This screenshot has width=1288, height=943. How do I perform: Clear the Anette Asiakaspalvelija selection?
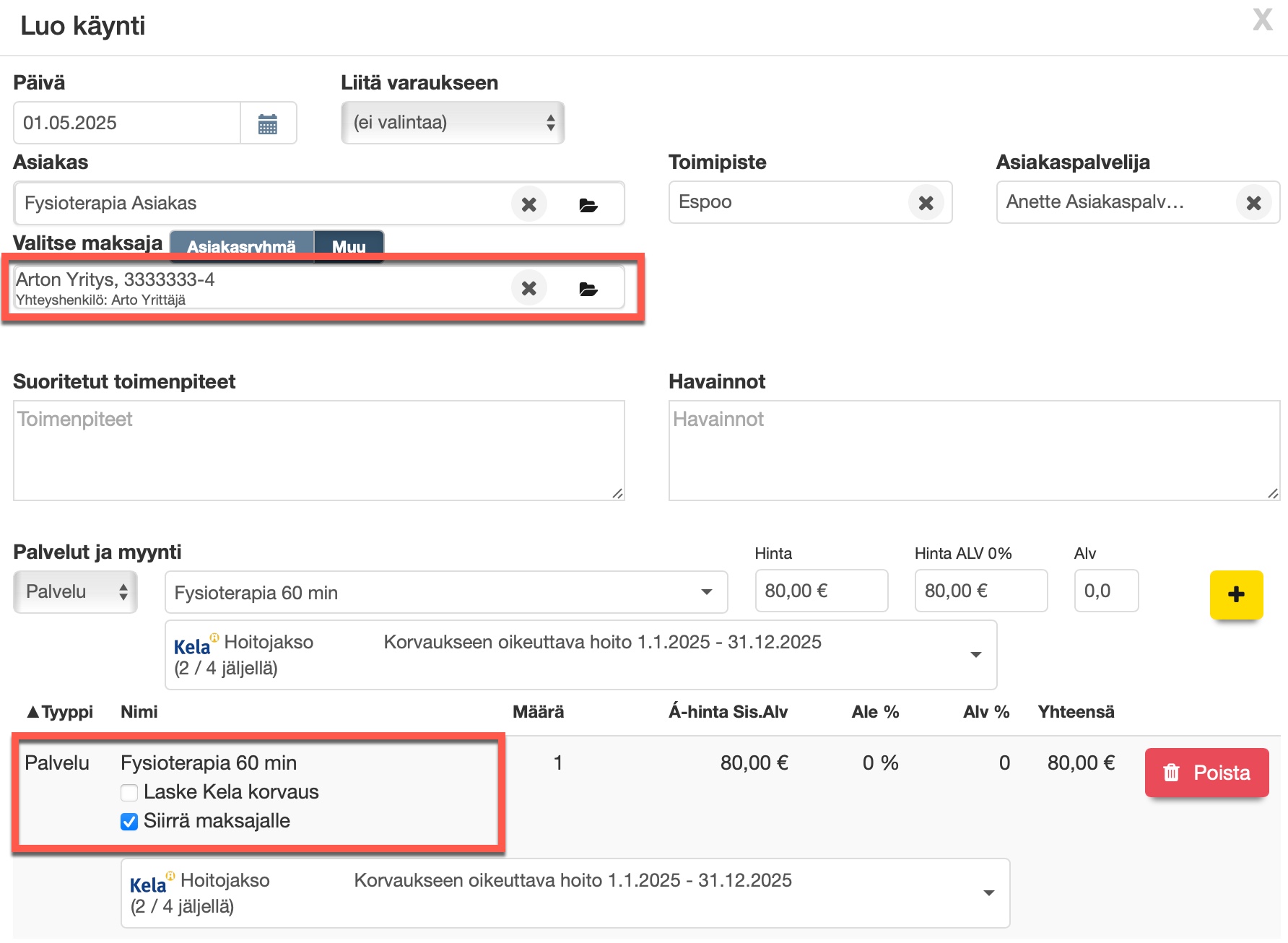[1253, 204]
